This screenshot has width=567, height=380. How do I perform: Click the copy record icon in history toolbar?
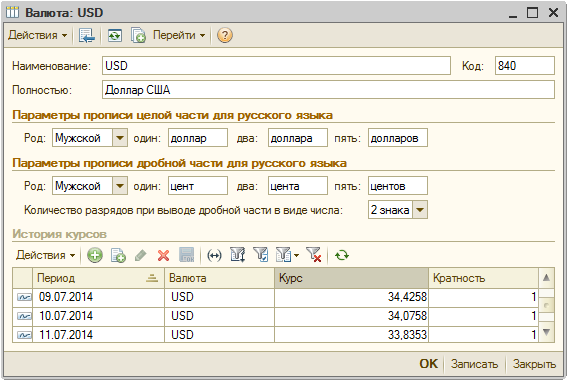(x=118, y=255)
